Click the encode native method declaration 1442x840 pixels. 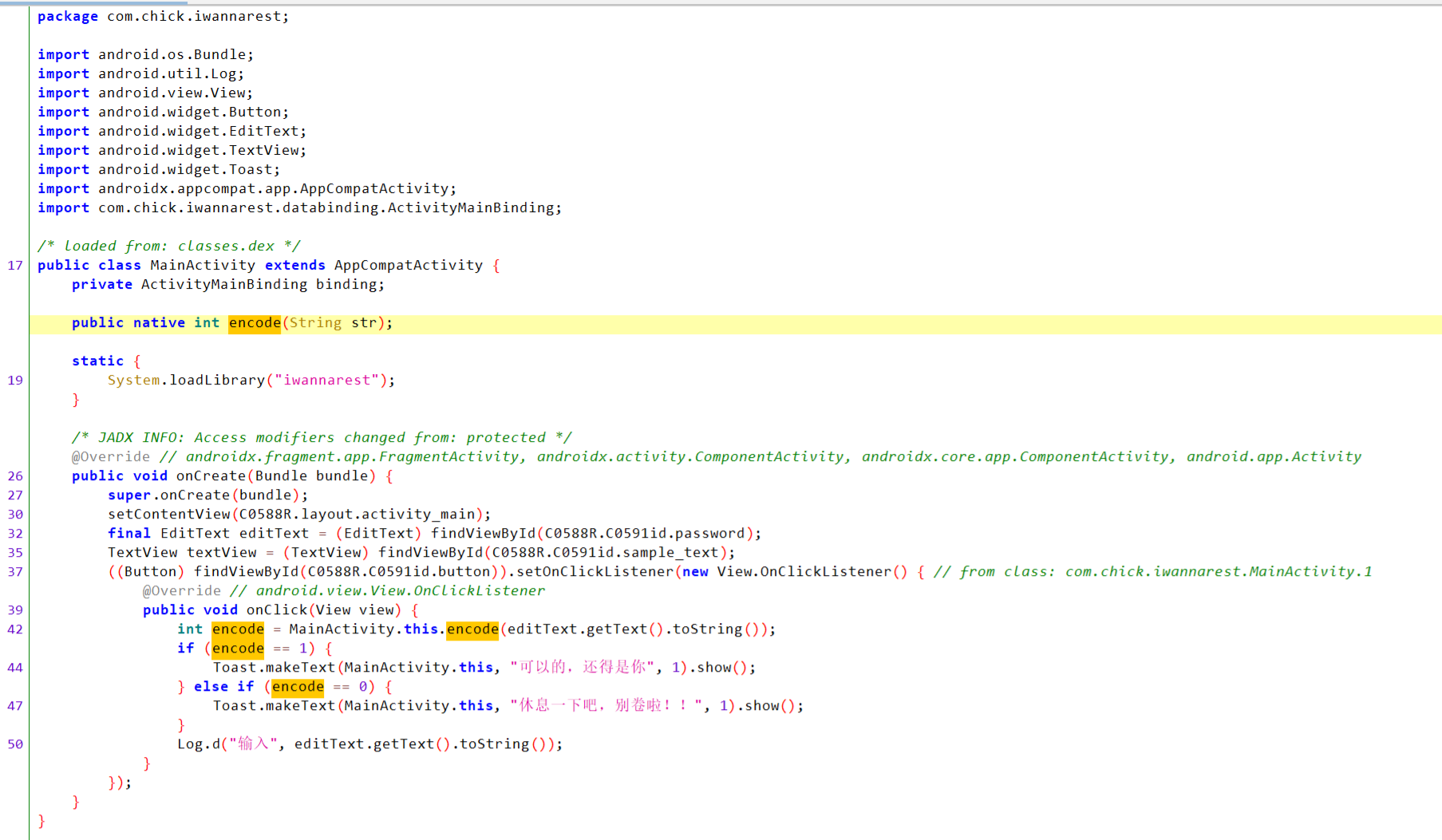pyautogui.click(x=254, y=323)
